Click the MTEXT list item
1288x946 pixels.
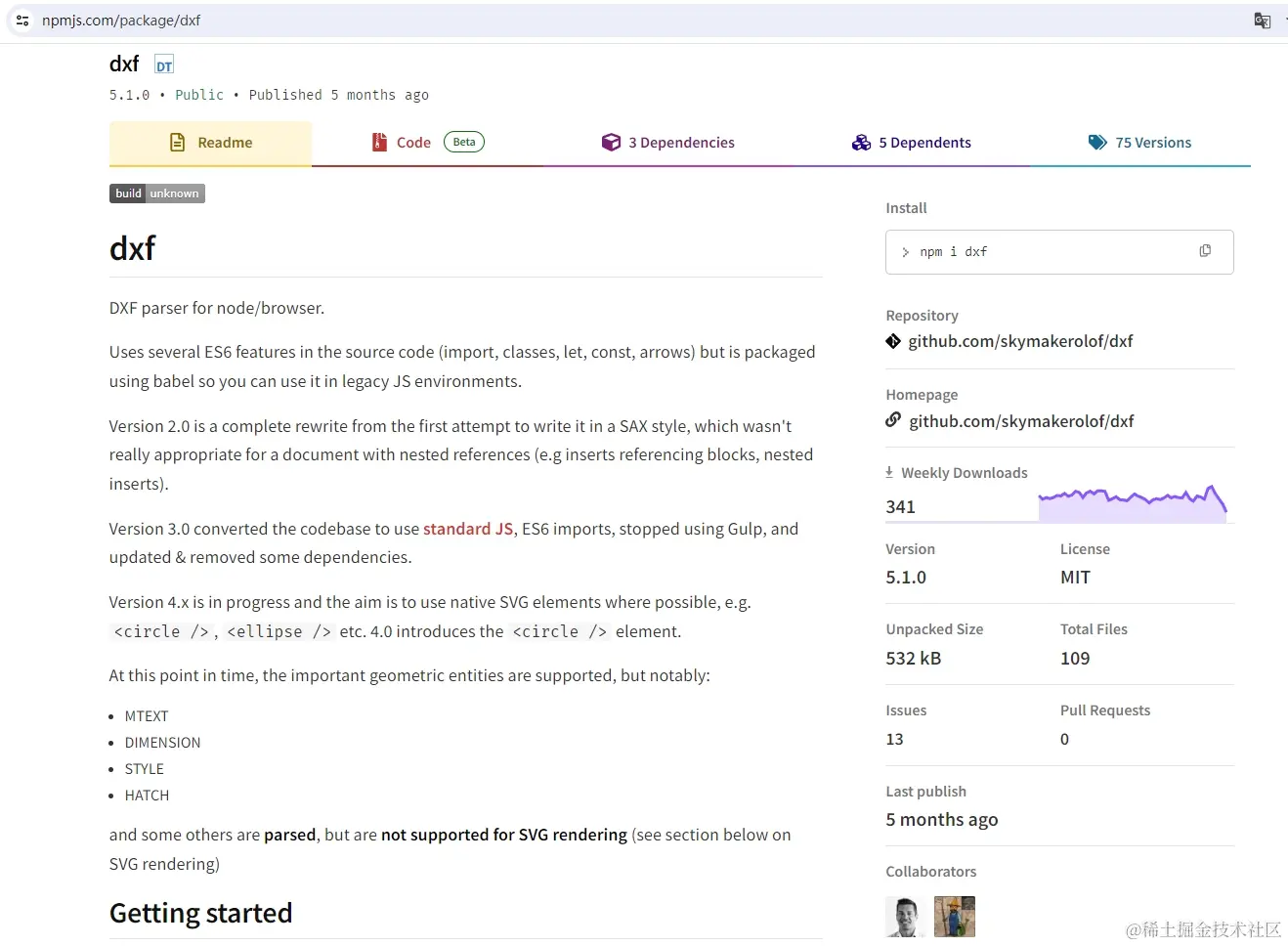(147, 716)
